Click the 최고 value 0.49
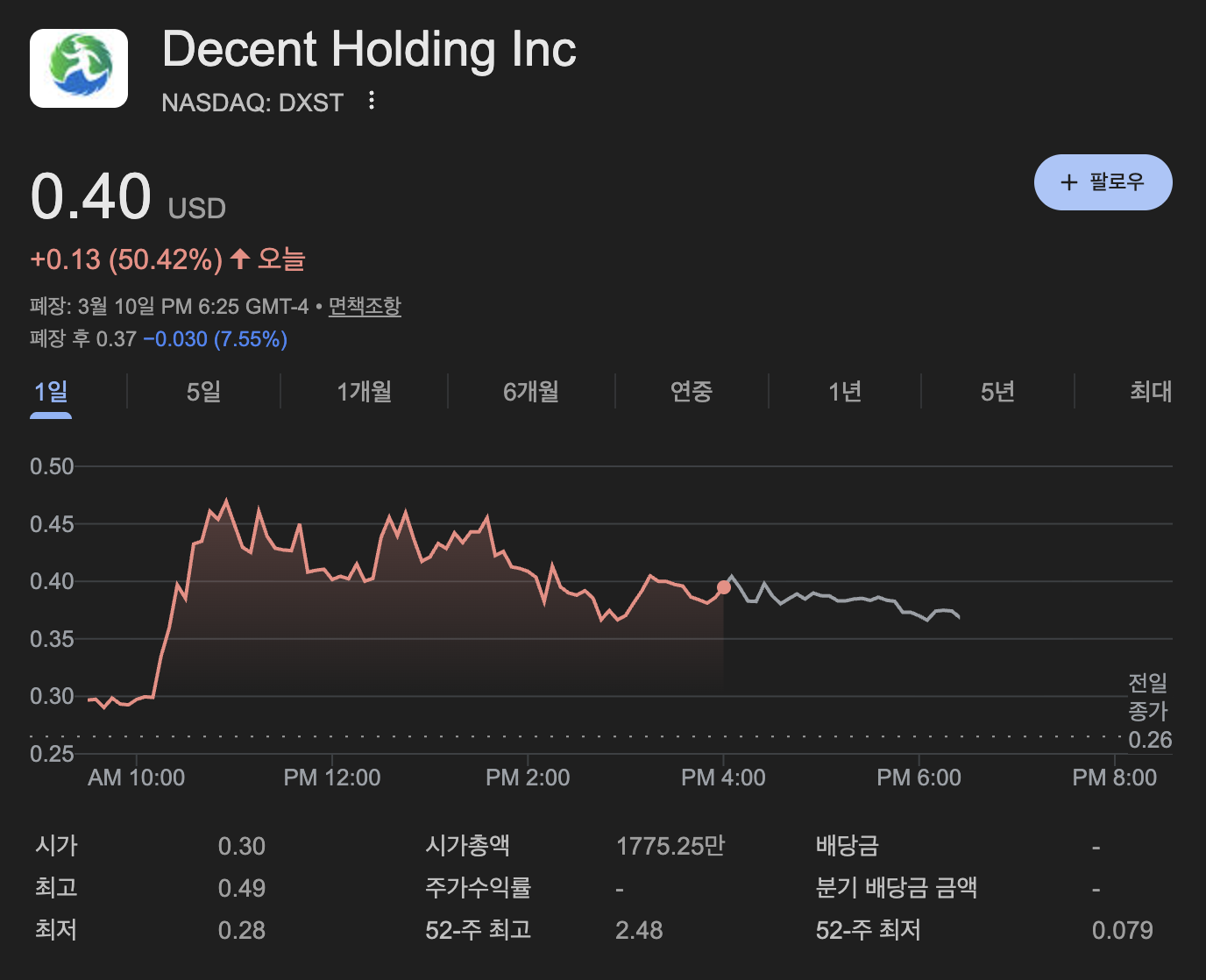The width and height of the screenshot is (1206, 980). [x=241, y=888]
